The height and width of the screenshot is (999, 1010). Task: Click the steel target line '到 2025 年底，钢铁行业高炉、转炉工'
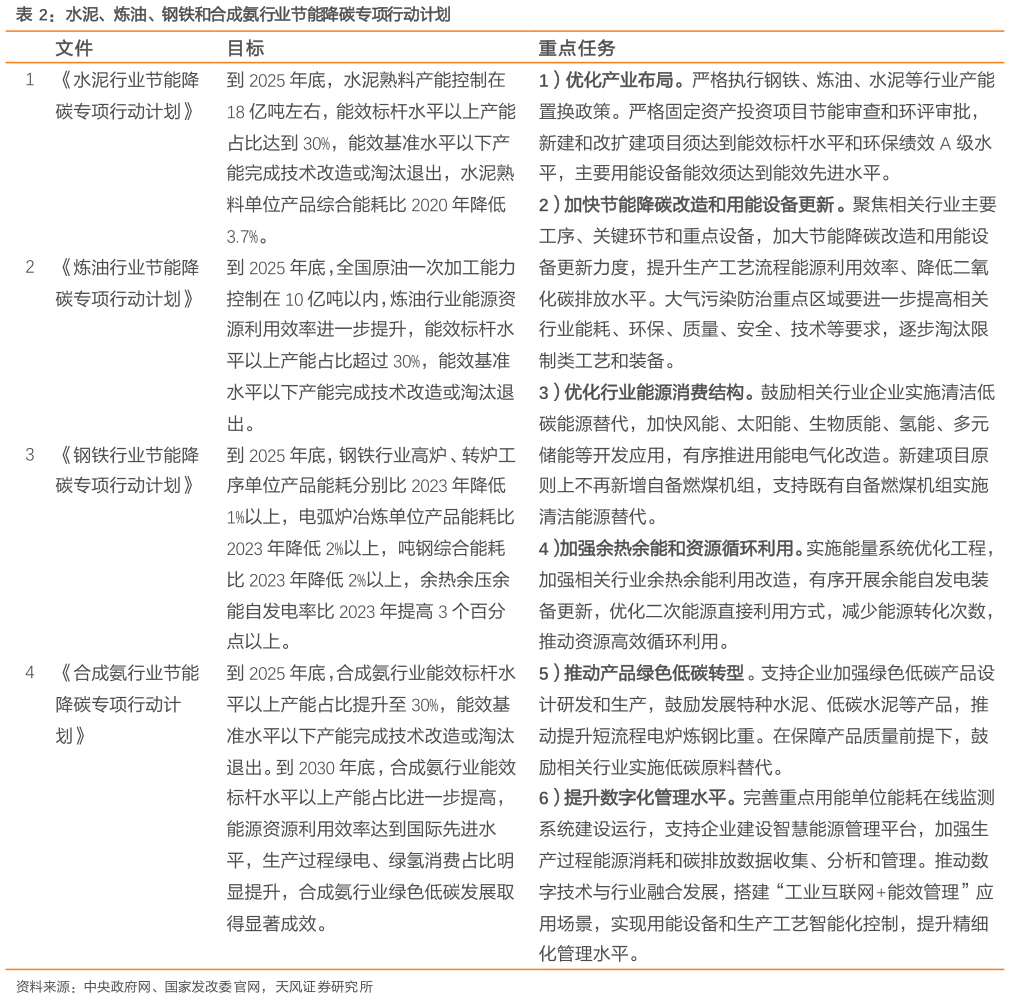click(370, 455)
